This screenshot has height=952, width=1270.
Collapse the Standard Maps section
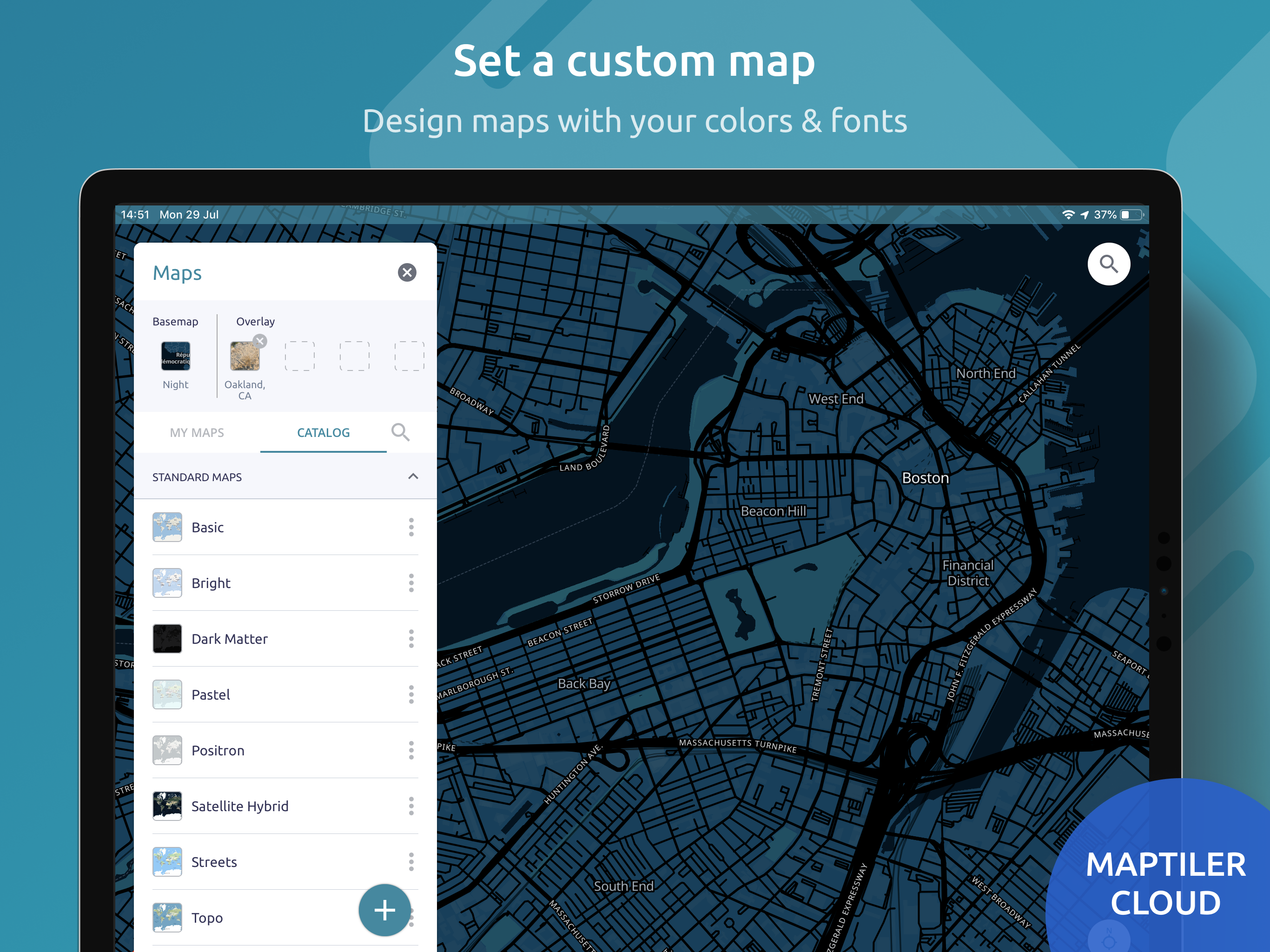tap(413, 476)
